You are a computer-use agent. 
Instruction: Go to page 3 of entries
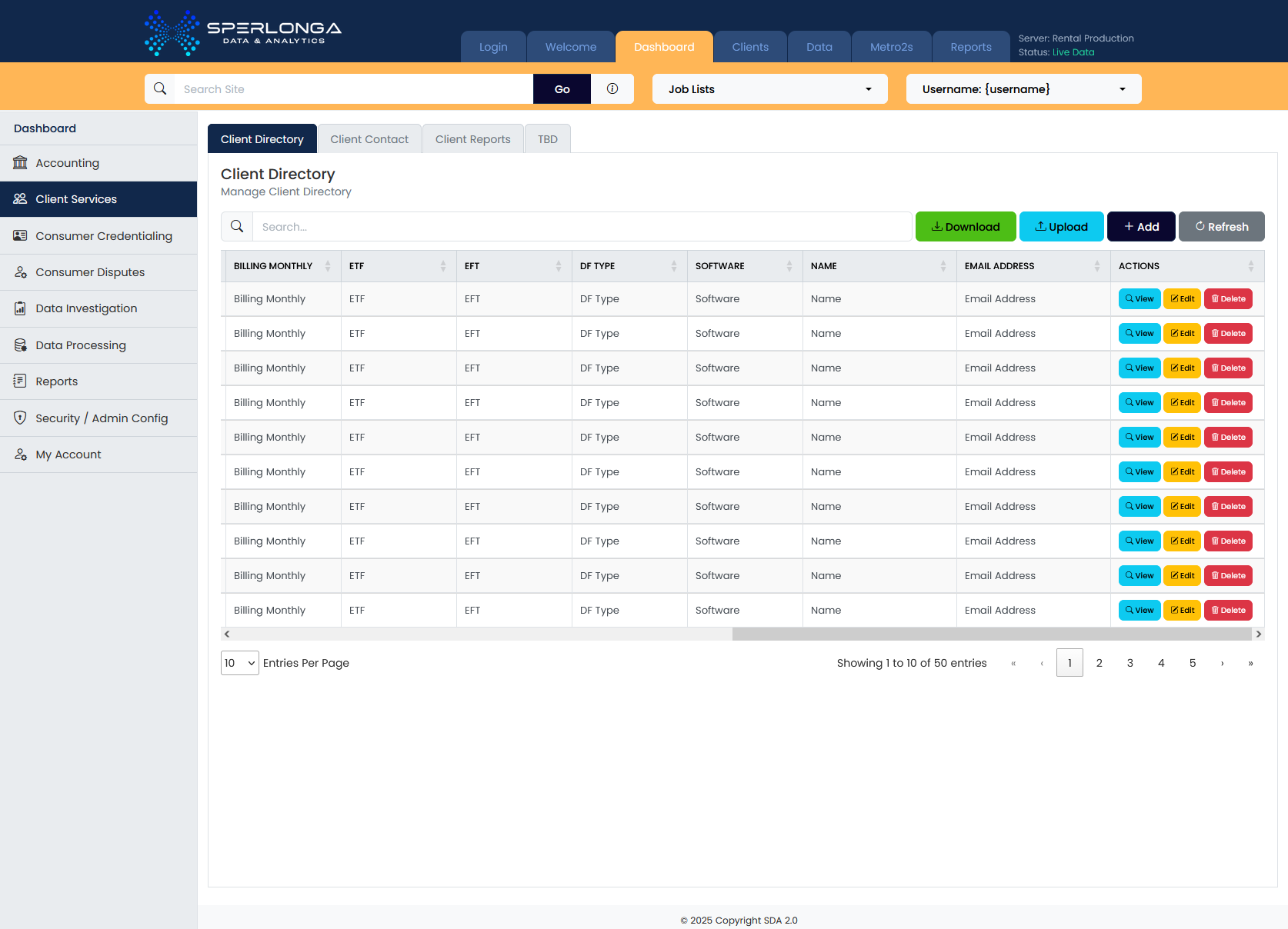tap(1130, 663)
